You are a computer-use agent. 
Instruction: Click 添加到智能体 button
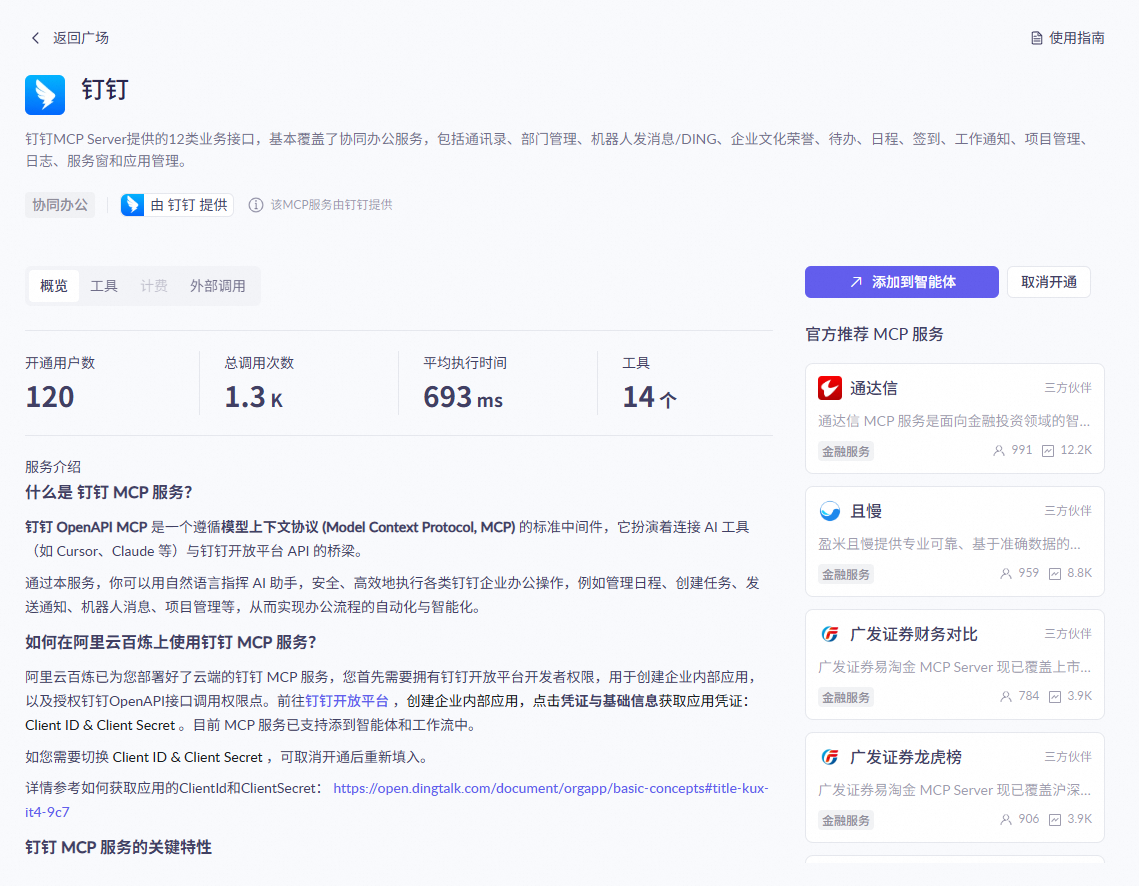click(901, 282)
